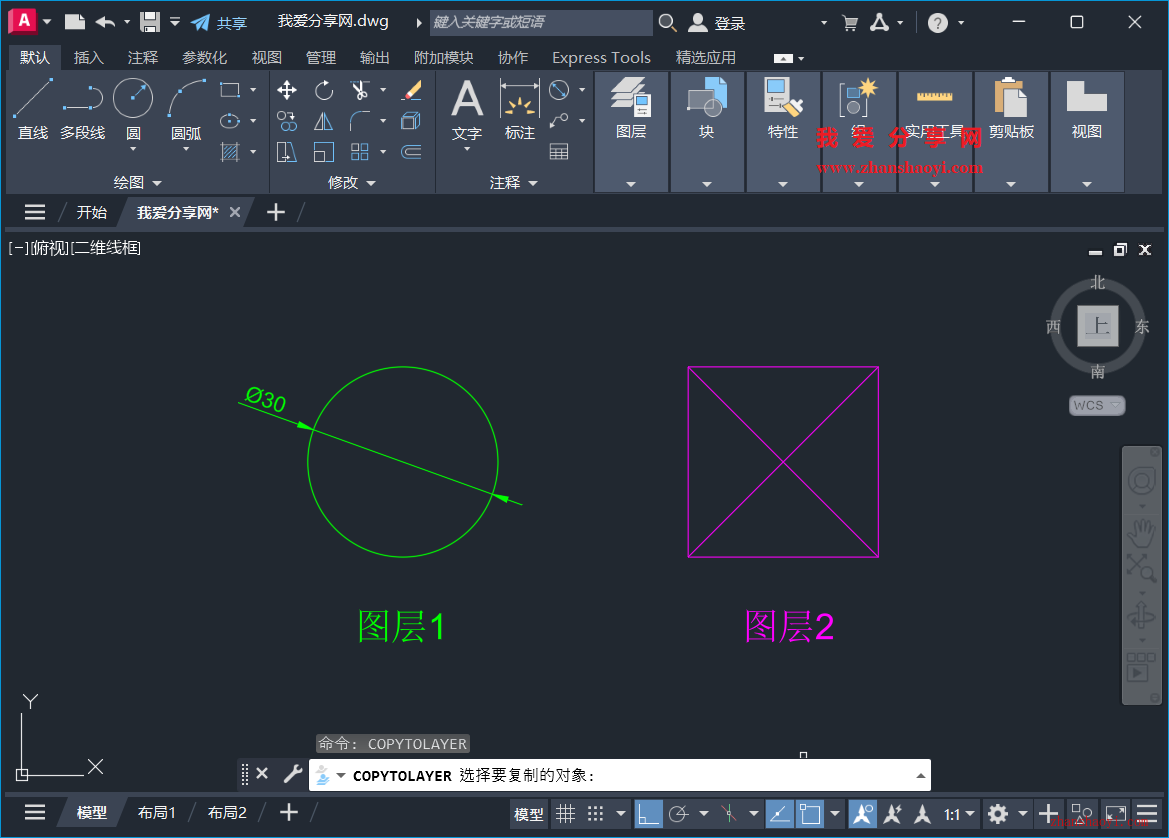This screenshot has width=1169, height=838.
Task: Switch to the 布局1 layout tab
Action: (x=157, y=813)
